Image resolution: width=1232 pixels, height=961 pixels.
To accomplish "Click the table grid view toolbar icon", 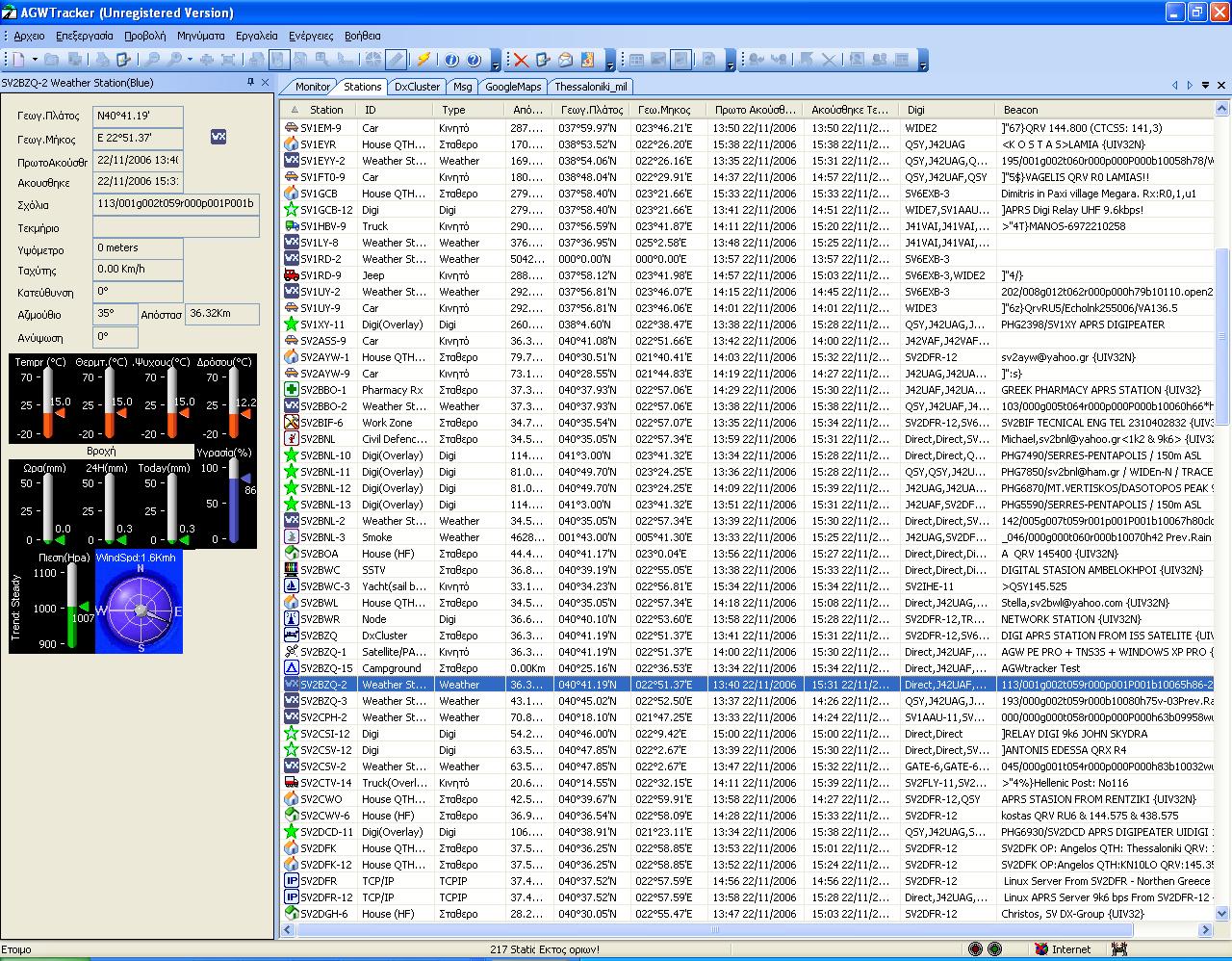I will [x=636, y=60].
